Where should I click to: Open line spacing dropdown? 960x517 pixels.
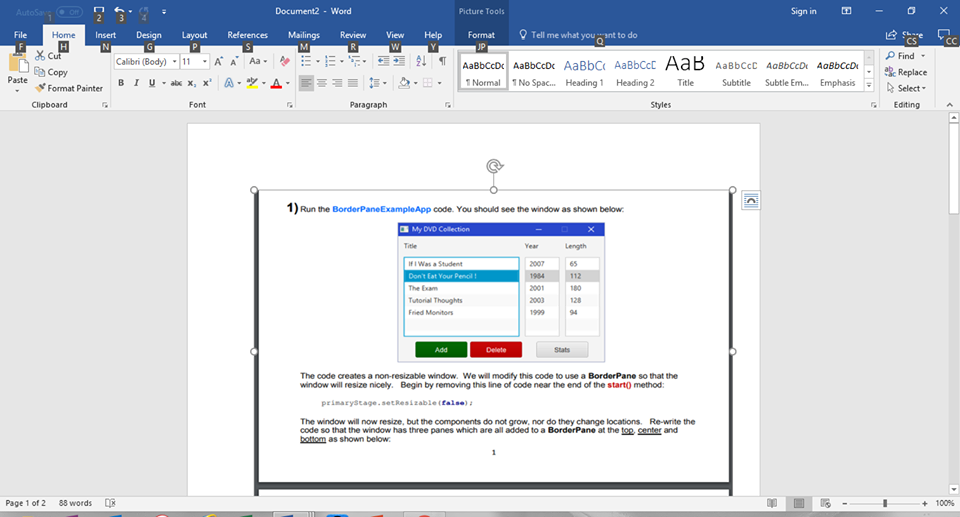pyautogui.click(x=378, y=83)
